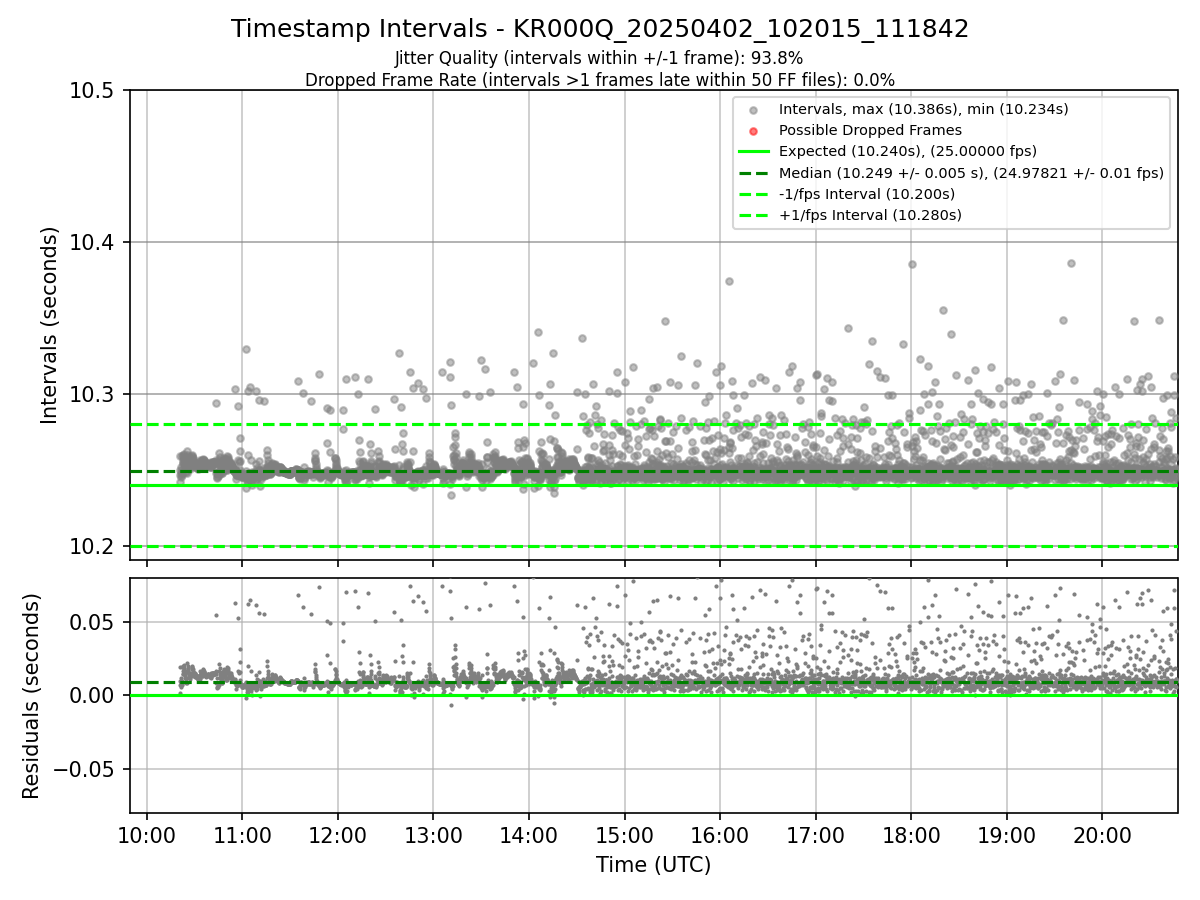Click the interval data point near 10.374 at 16:05
The image size is (1200, 900).
pyautogui.click(x=729, y=282)
